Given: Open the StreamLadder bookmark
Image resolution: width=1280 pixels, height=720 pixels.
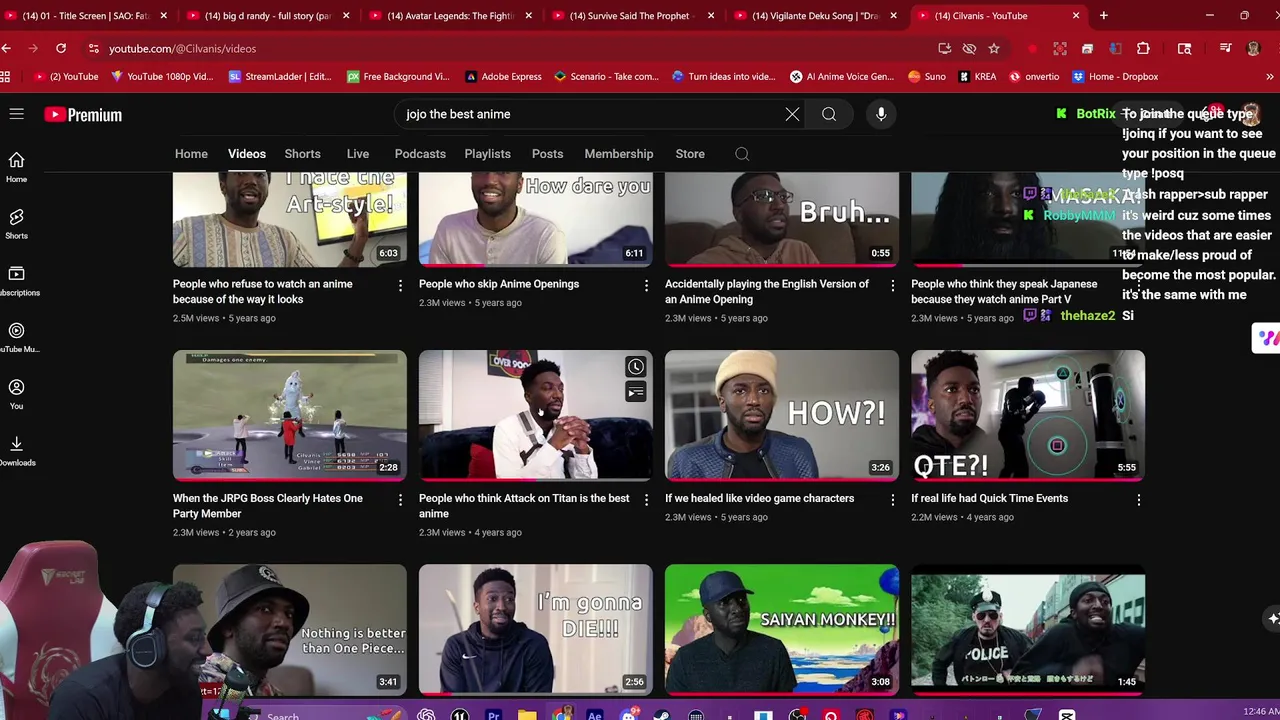Looking at the screenshot, I should pos(279,76).
